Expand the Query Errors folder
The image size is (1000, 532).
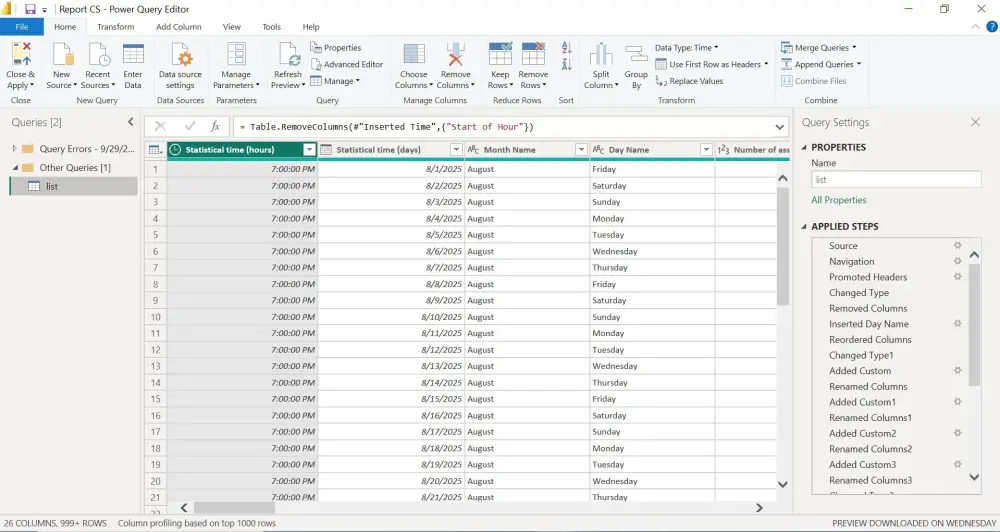[15, 149]
